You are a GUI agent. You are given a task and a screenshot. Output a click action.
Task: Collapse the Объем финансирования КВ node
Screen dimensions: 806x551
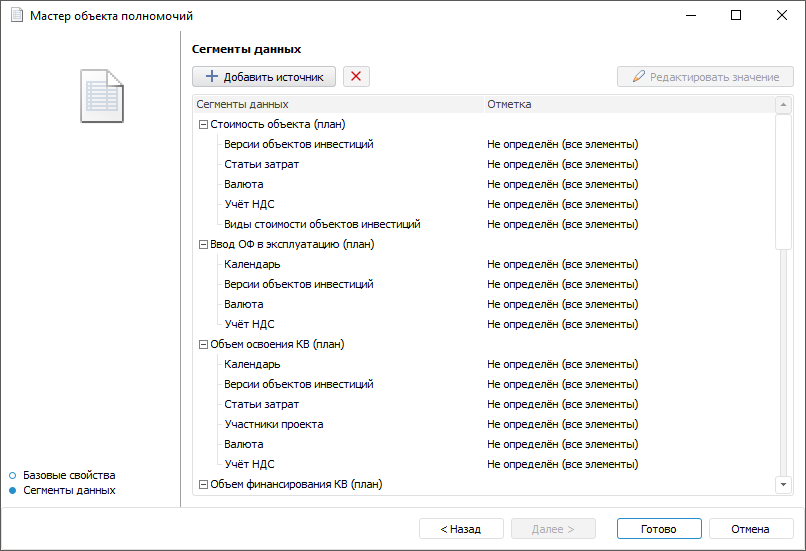tap(203, 485)
